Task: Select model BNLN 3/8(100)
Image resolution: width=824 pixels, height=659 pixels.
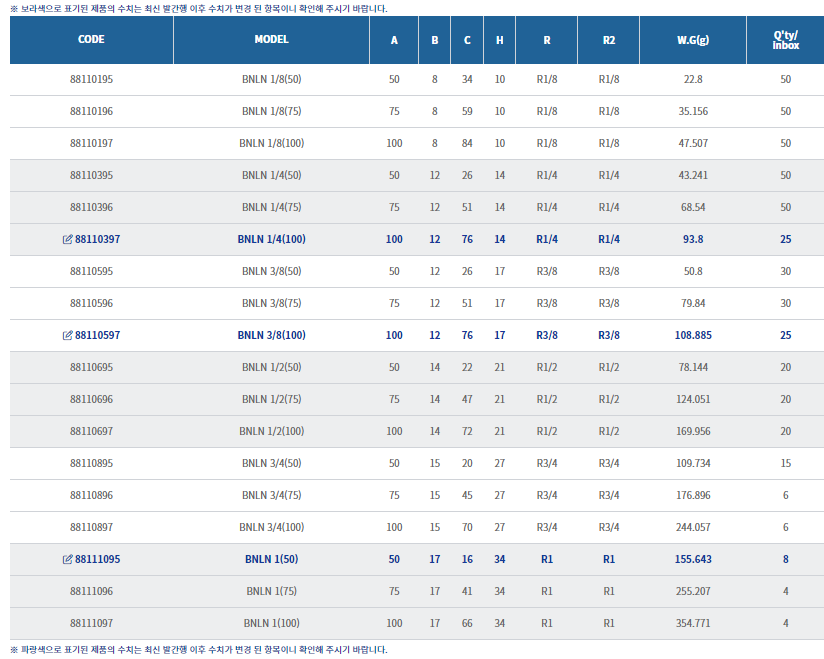Action: point(272,336)
